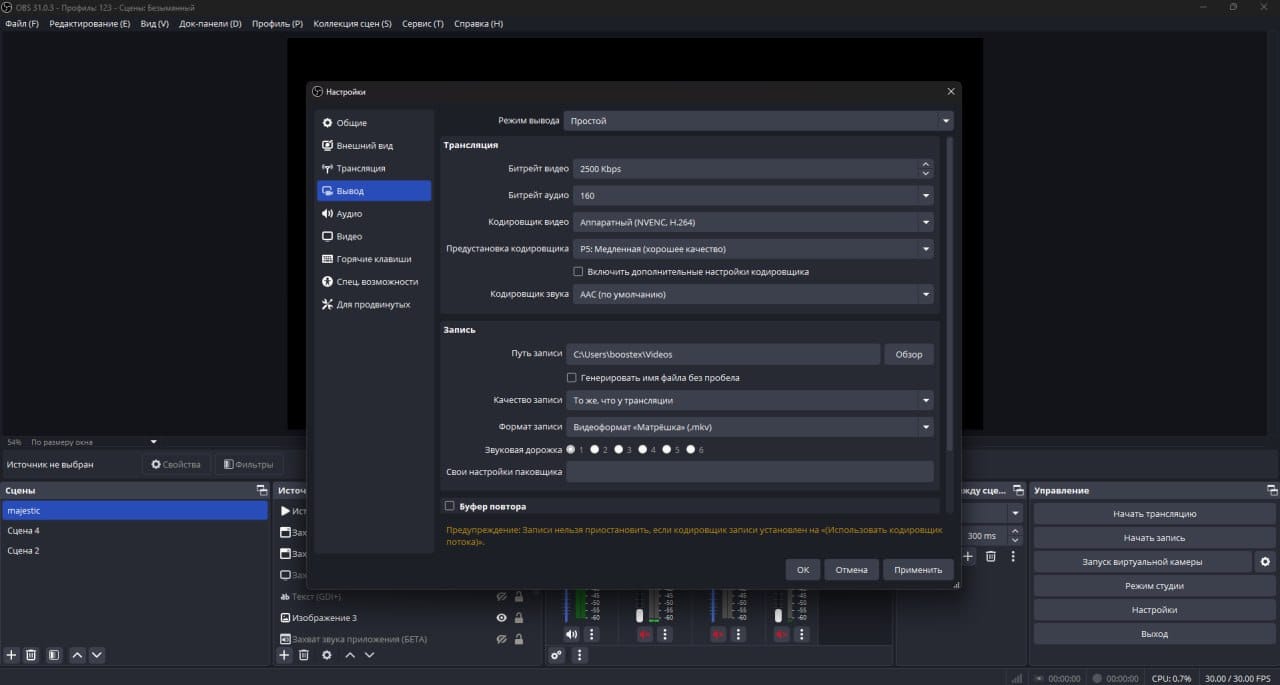Move the source up in the sources toolbar
This screenshot has height=685, width=1280.
(350, 655)
